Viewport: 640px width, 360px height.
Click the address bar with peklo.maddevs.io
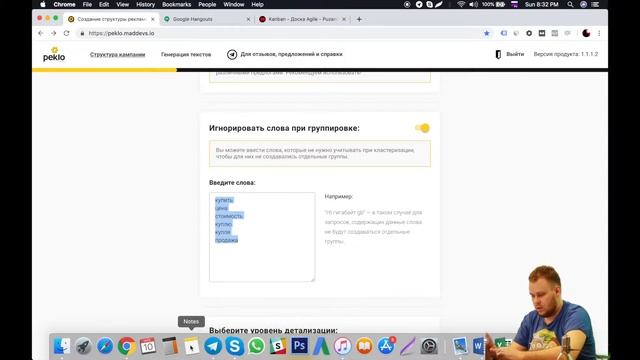282,33
